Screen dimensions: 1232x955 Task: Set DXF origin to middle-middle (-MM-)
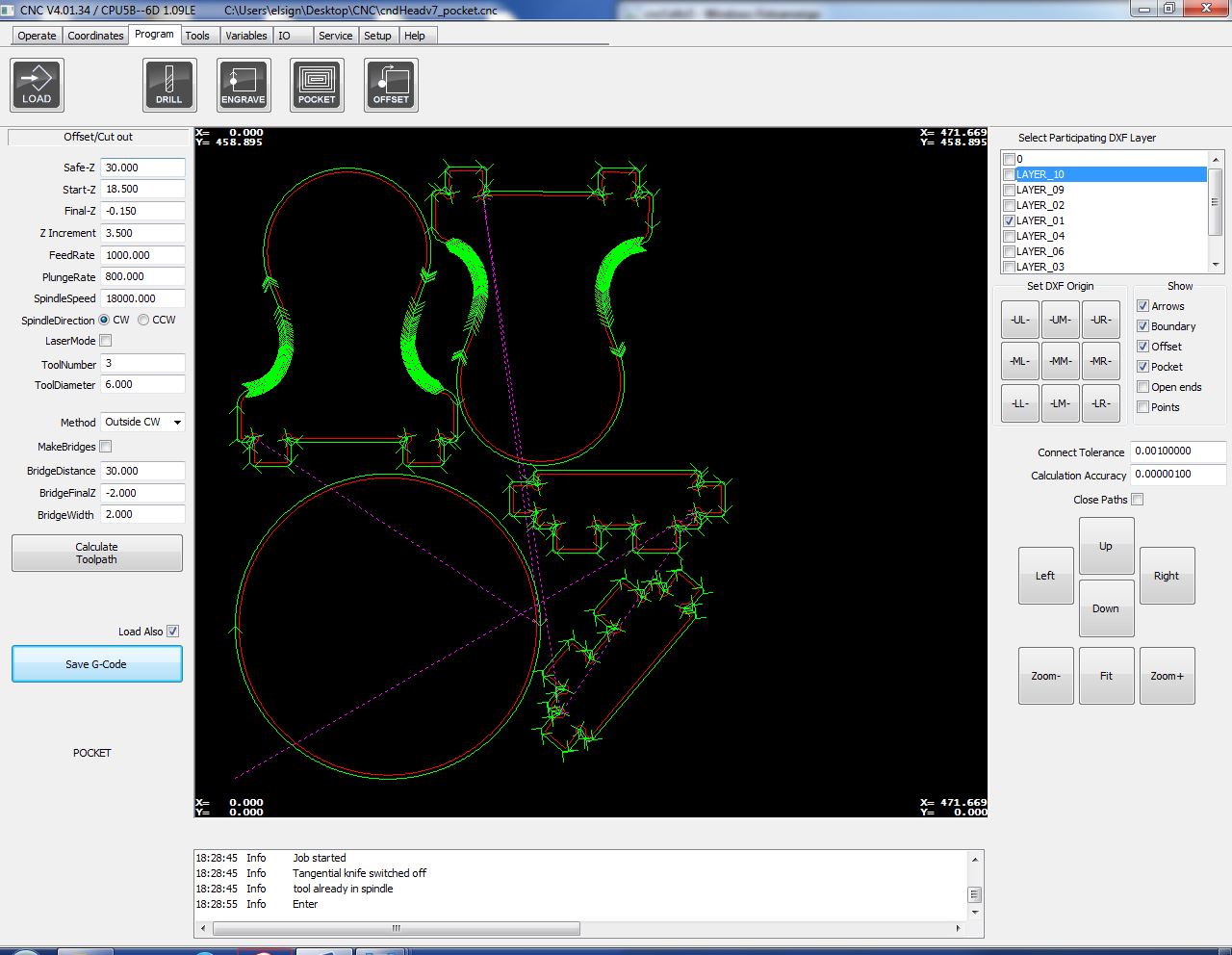click(x=1060, y=361)
